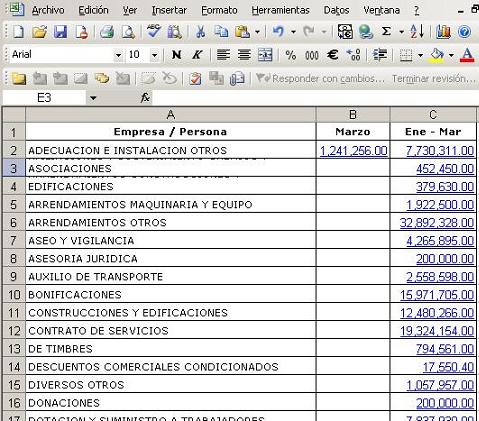479x421 pixels.
Task: Expand the Borders options arrow
Action: pos(421,55)
